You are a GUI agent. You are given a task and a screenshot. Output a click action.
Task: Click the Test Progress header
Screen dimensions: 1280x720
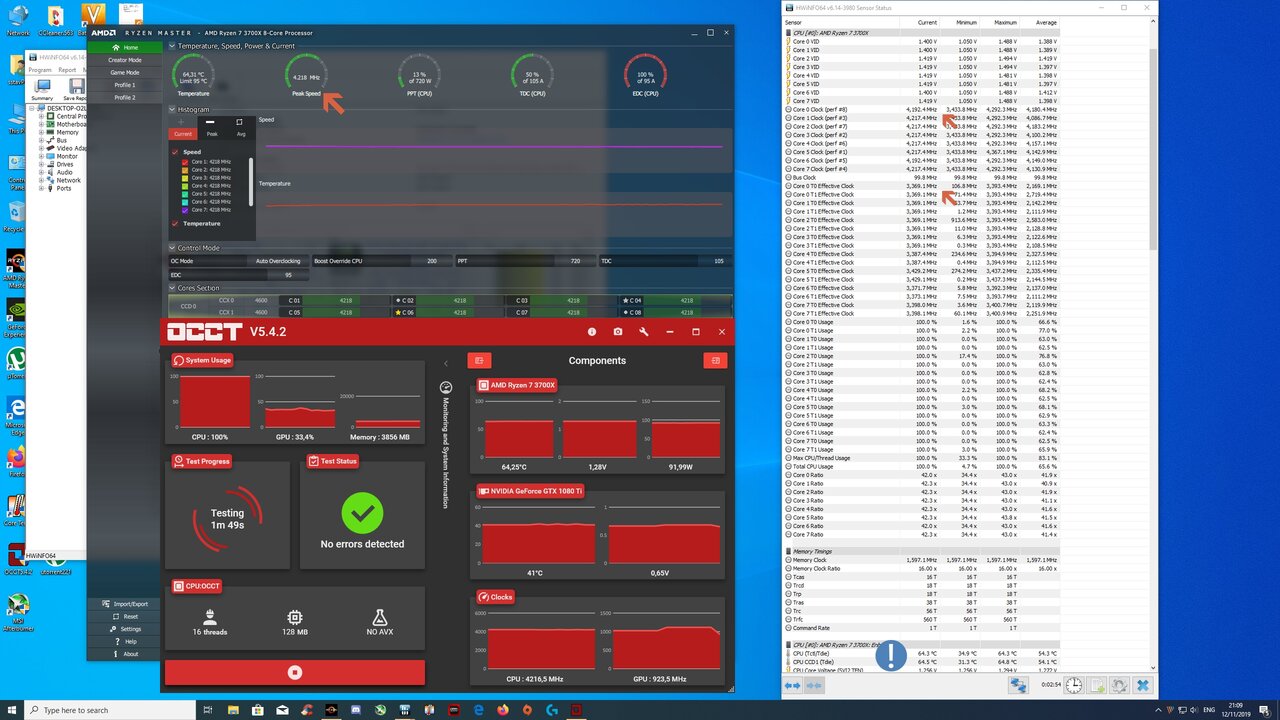[x=202, y=461]
